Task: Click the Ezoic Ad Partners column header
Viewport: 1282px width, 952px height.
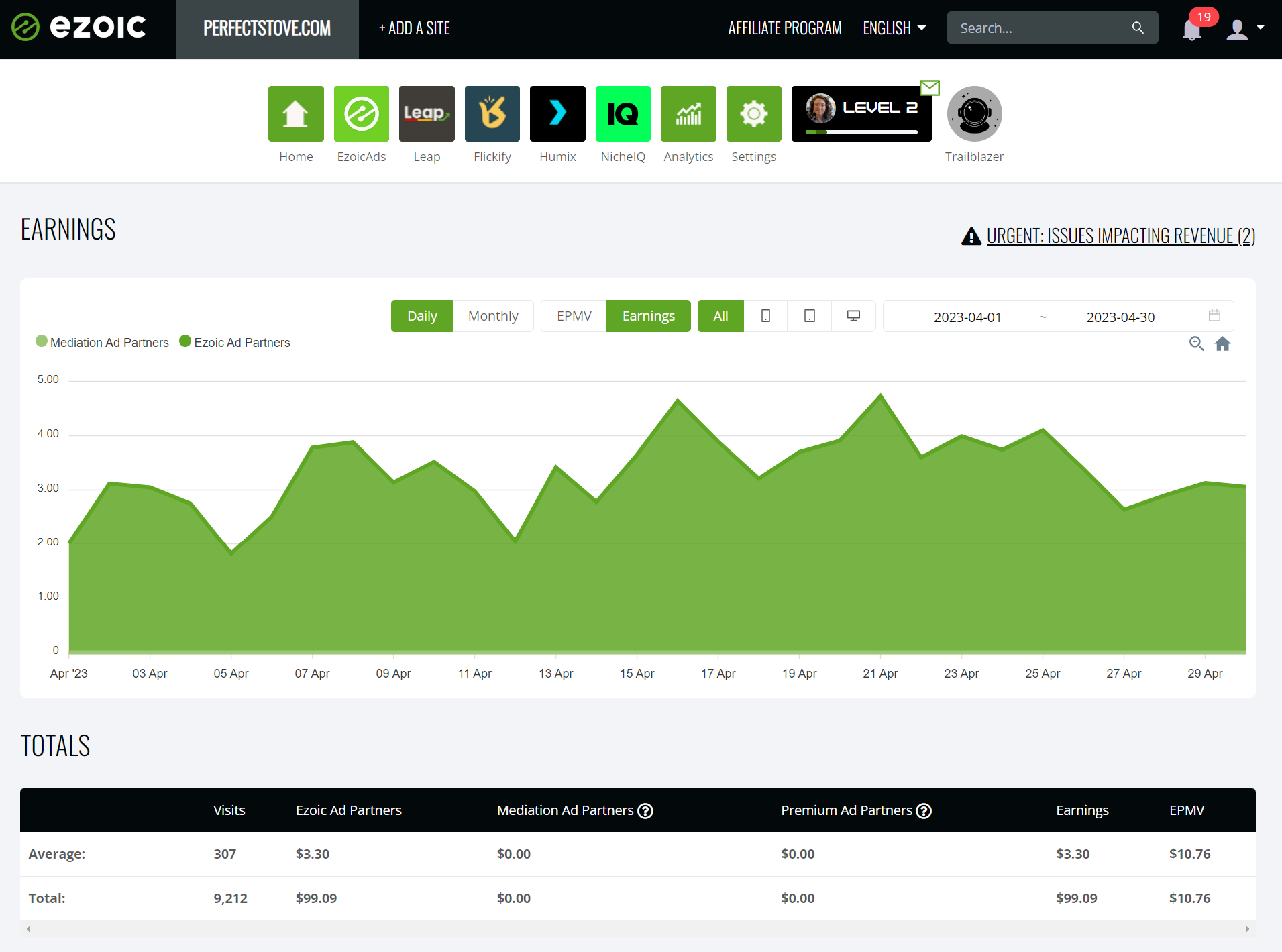Action: [349, 810]
